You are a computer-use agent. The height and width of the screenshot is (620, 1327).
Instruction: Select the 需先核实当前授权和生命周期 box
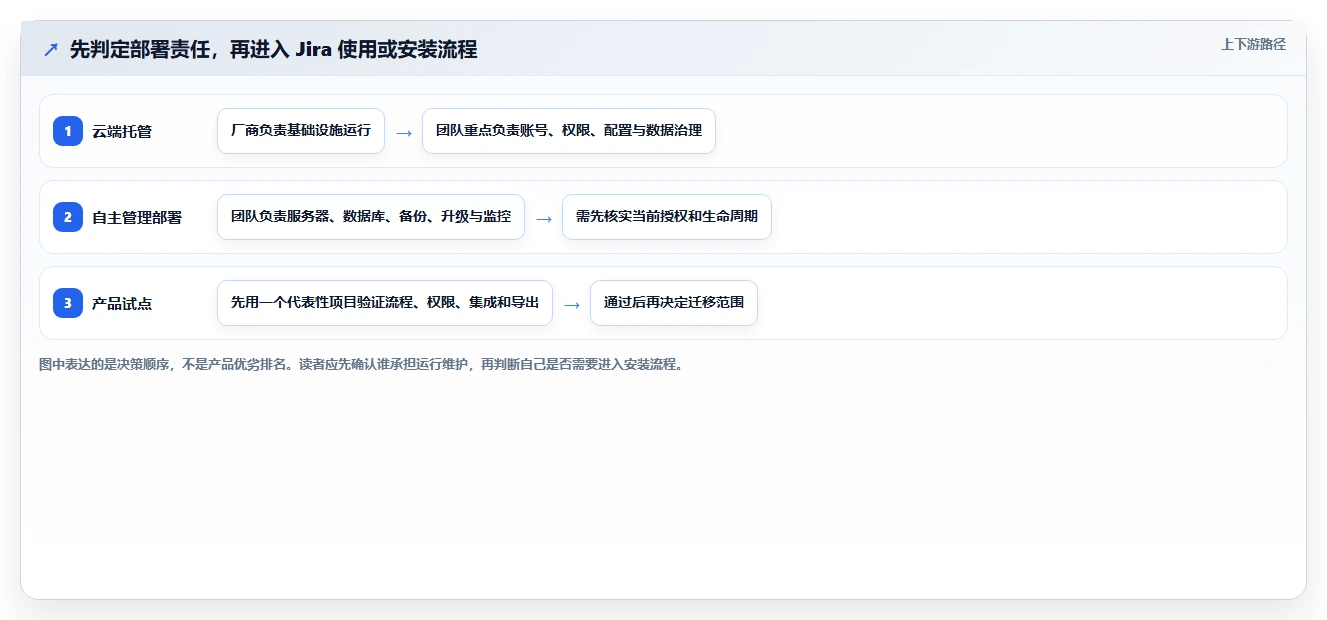click(x=667, y=217)
